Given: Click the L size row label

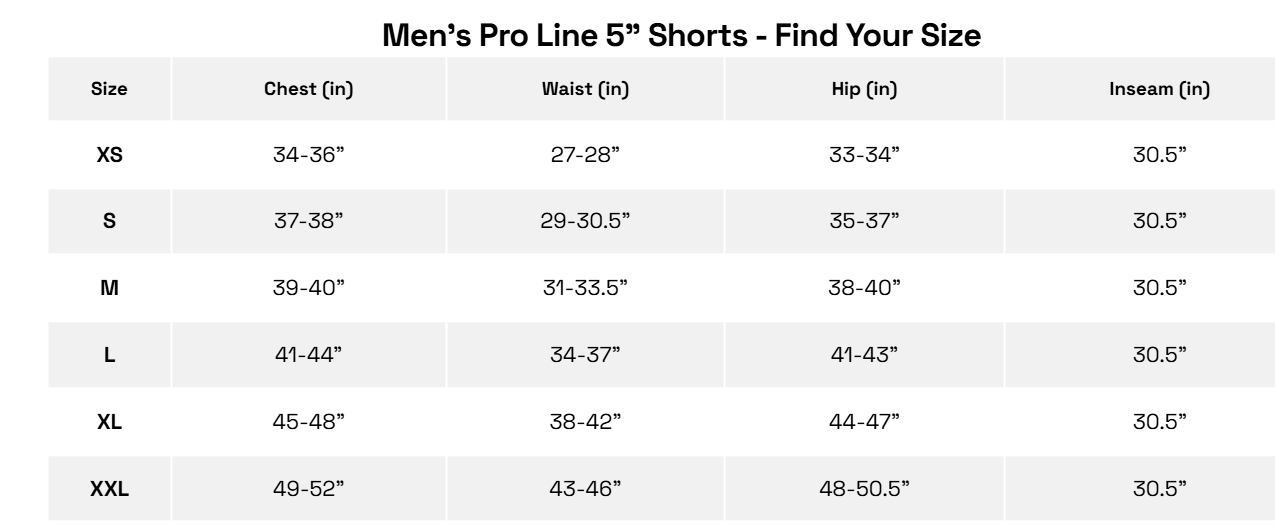Looking at the screenshot, I should [x=109, y=355].
